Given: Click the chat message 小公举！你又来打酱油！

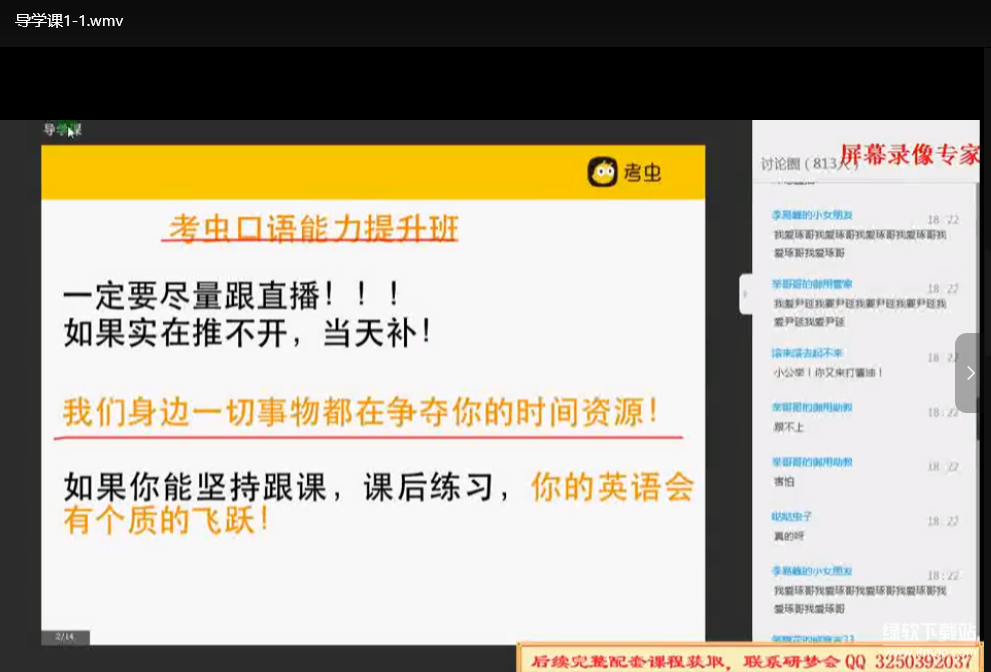Looking at the screenshot, I should click(828, 372).
